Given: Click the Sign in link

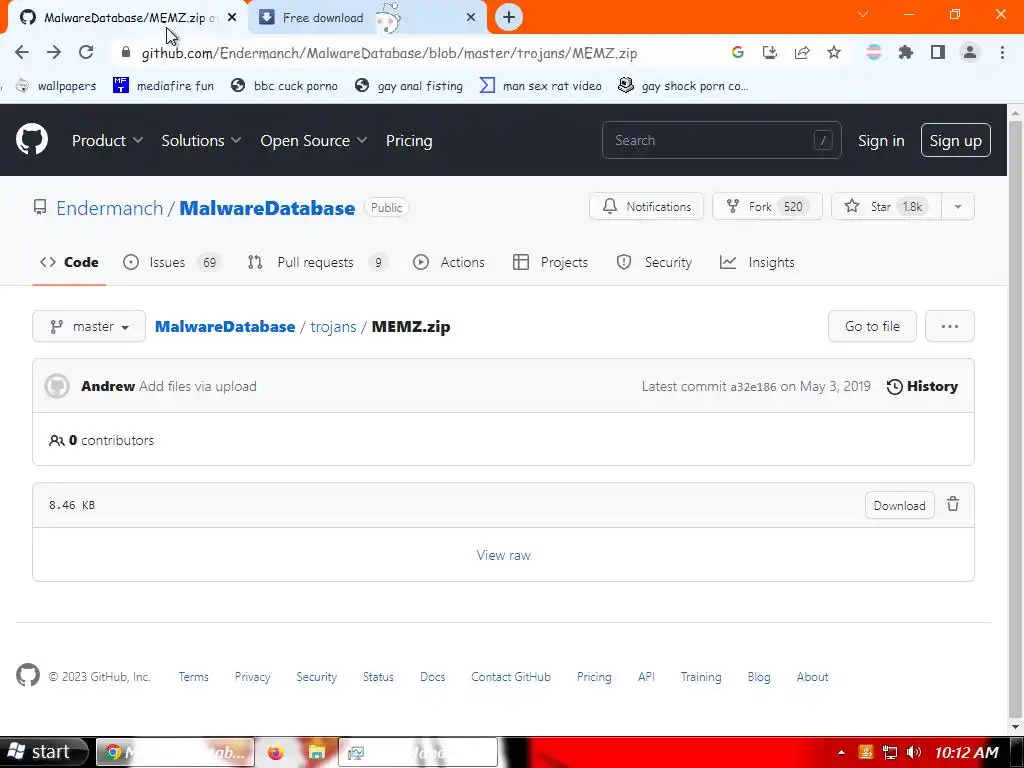Looking at the screenshot, I should 881,140.
